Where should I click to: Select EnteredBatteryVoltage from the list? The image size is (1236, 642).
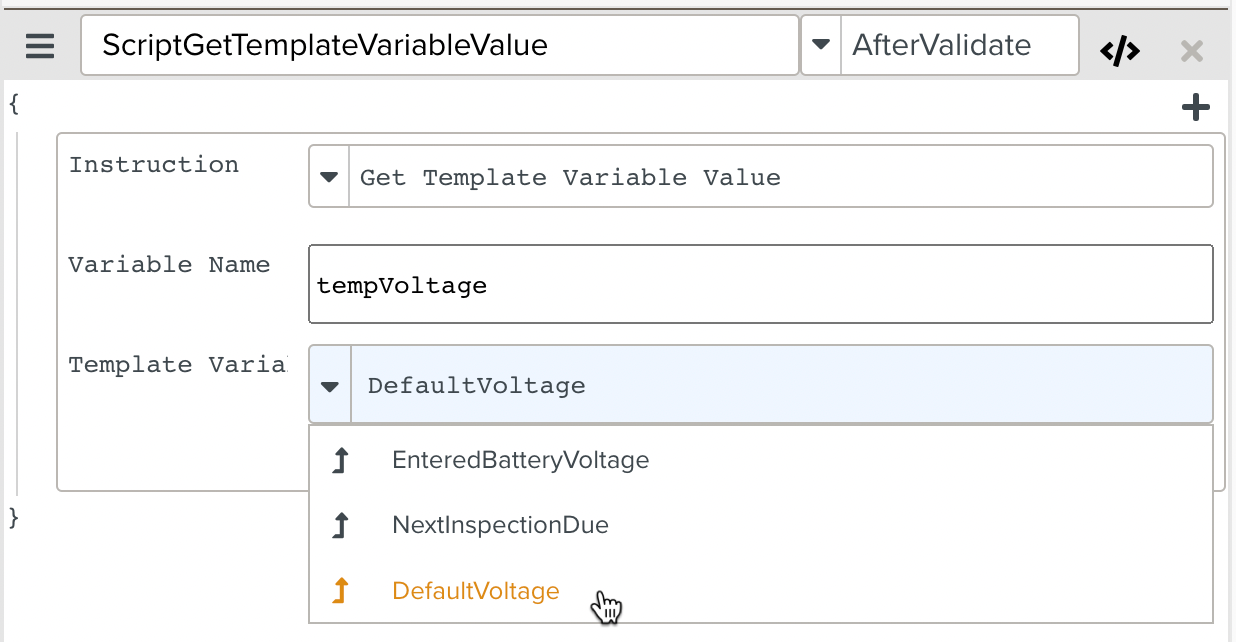click(x=520, y=461)
